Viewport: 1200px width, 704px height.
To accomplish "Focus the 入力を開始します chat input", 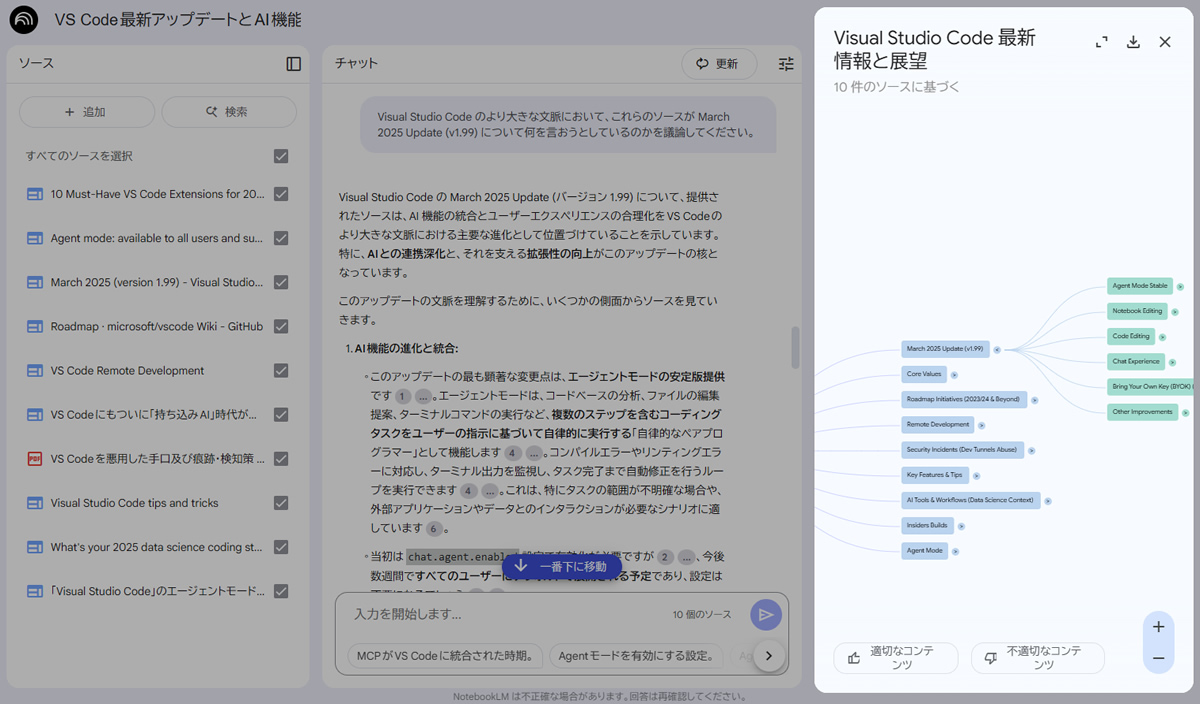I will pyautogui.click(x=500, y=615).
